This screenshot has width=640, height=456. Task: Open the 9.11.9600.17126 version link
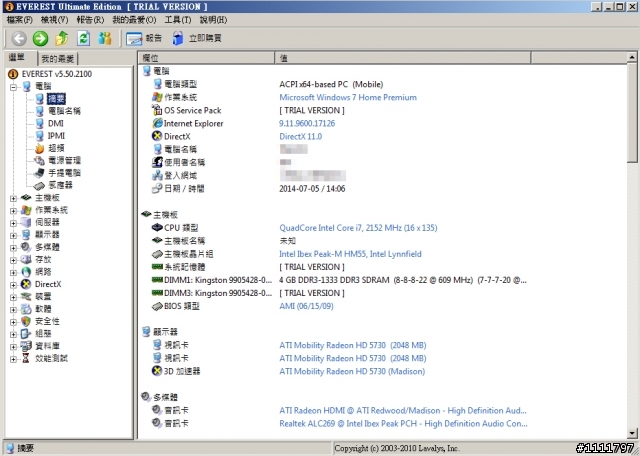pyautogui.click(x=307, y=123)
